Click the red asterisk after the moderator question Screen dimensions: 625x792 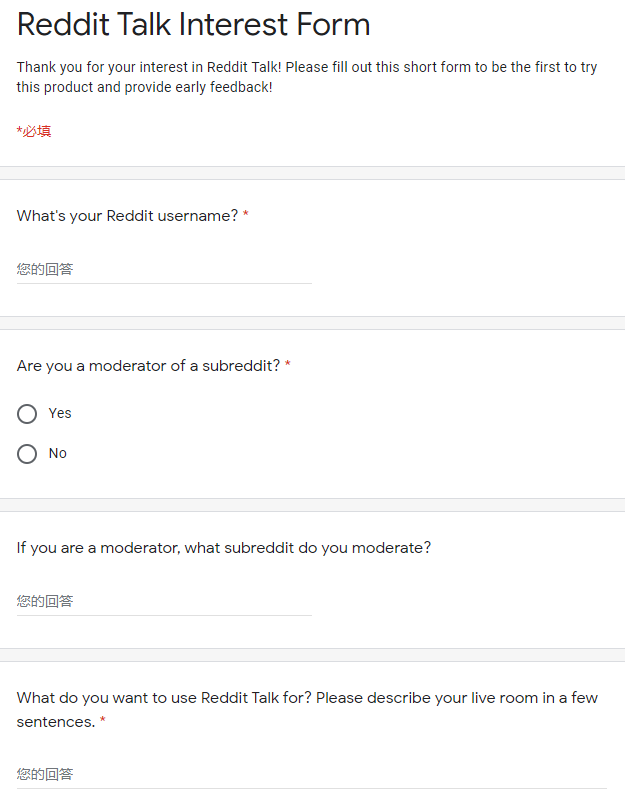(288, 366)
